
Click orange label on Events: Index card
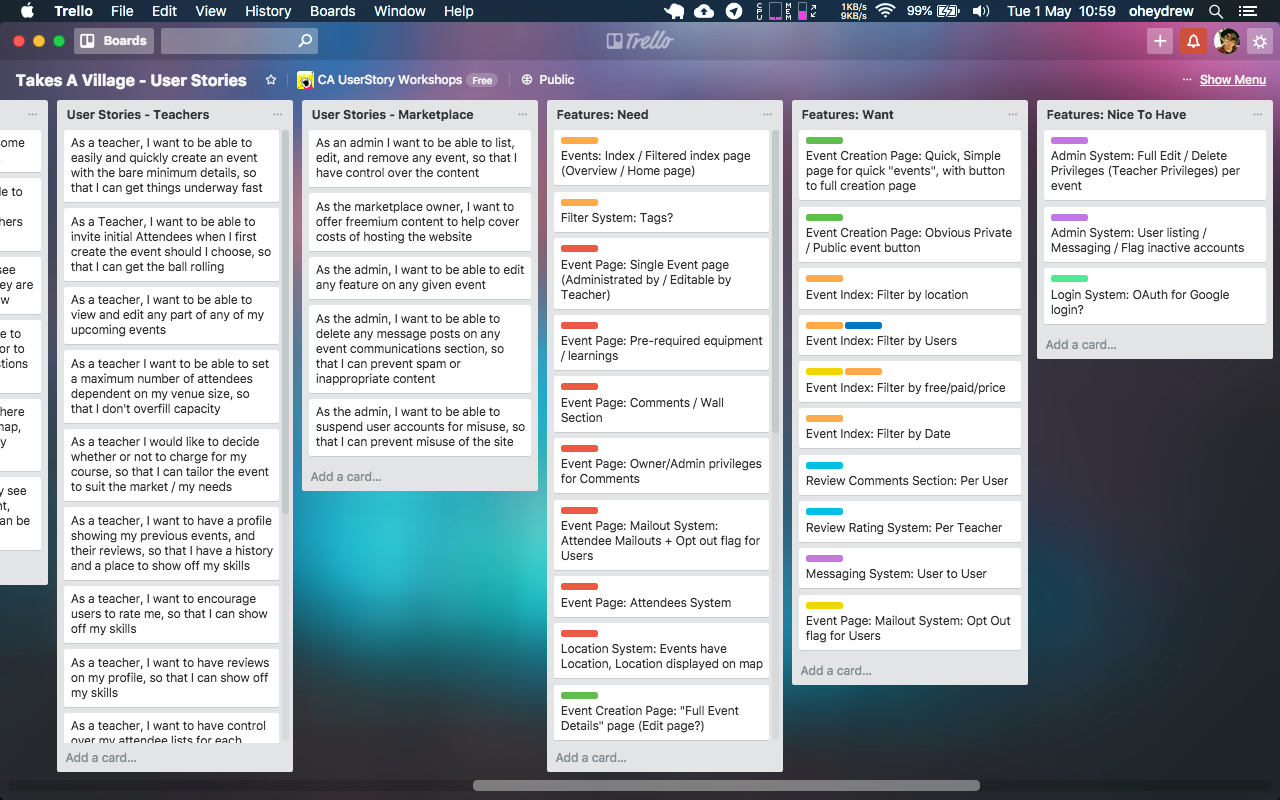(x=579, y=141)
